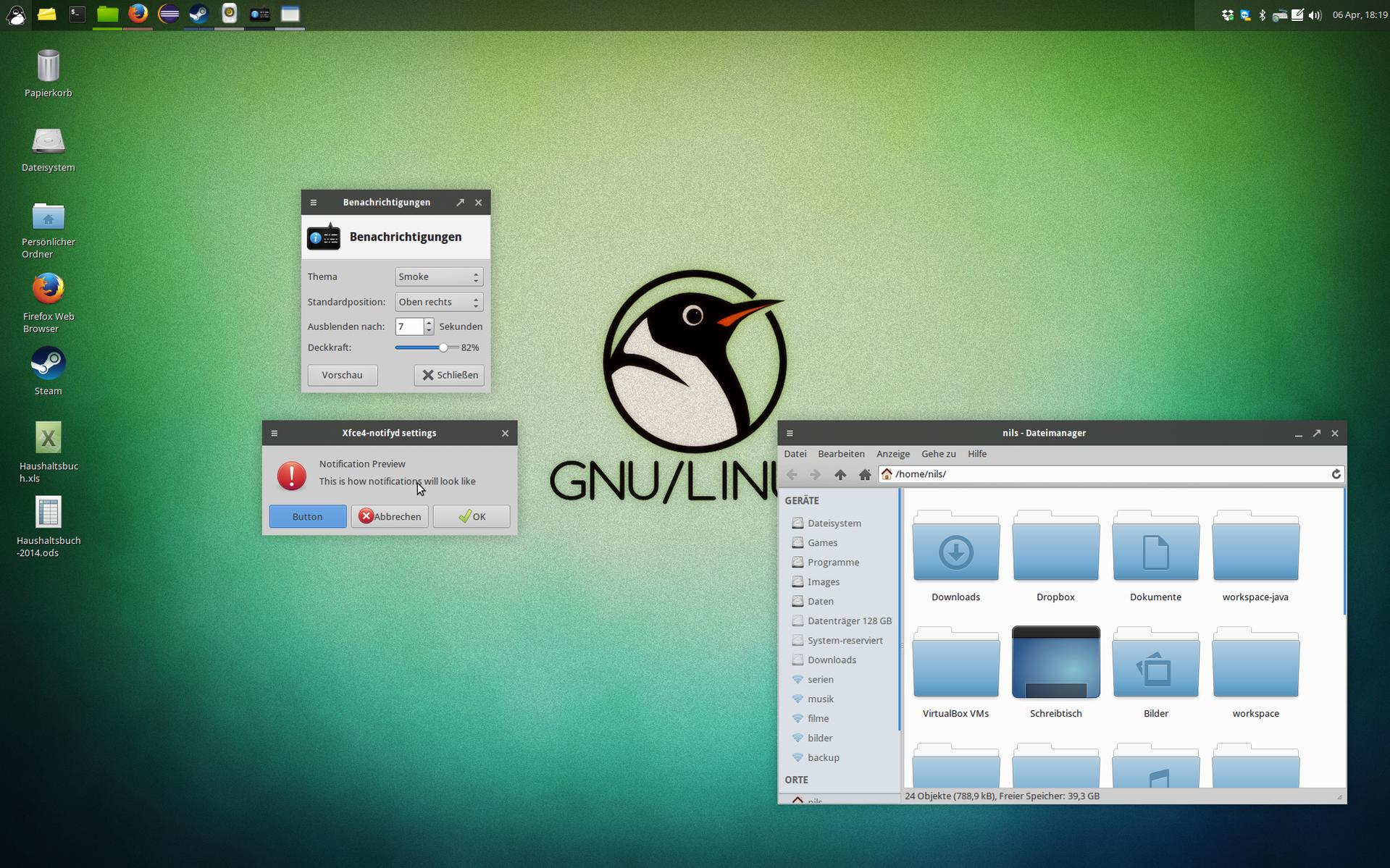
Task: Click the Ausblenden nach seconds field
Action: (x=409, y=326)
